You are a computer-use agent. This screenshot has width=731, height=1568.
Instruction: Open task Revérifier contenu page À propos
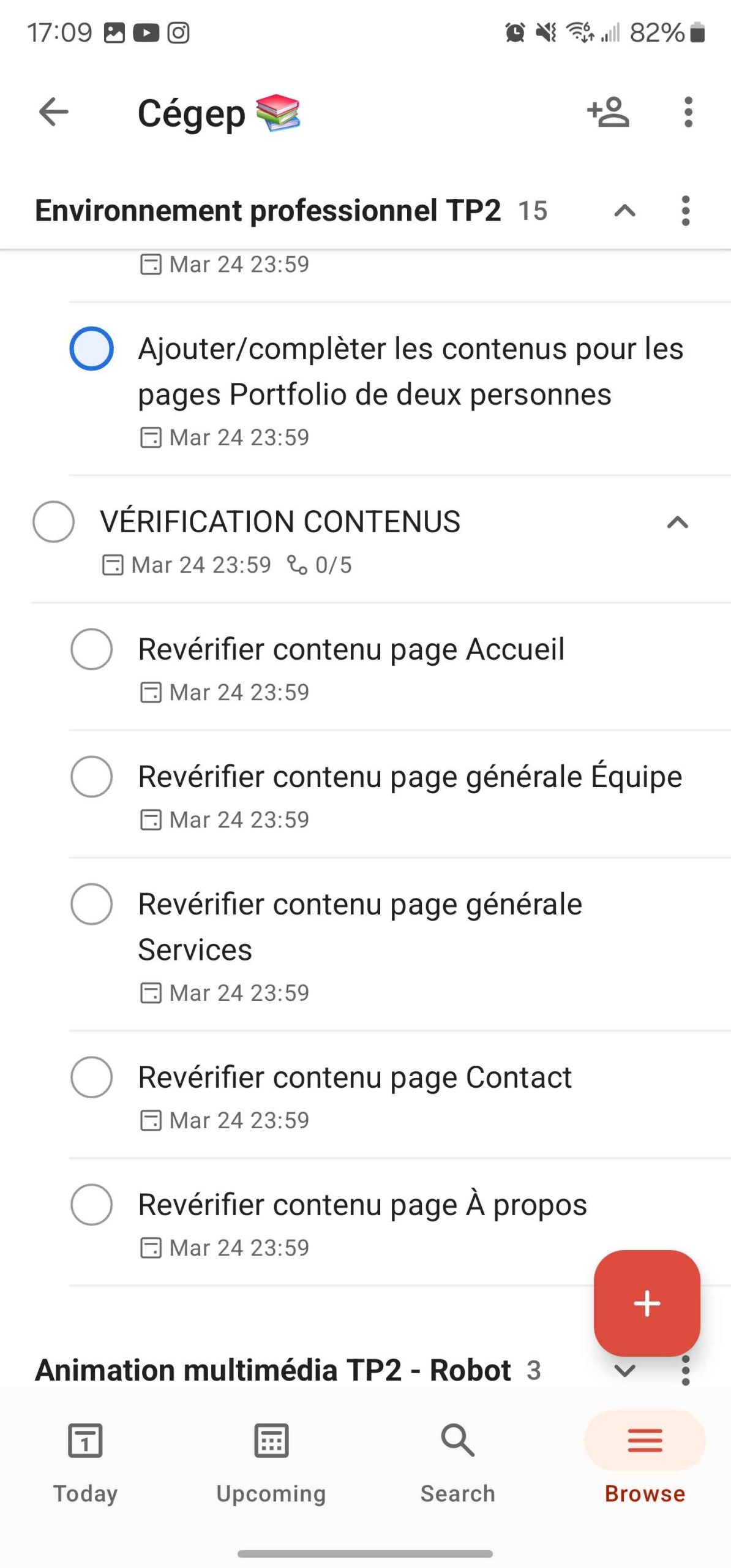pyautogui.click(x=362, y=1205)
